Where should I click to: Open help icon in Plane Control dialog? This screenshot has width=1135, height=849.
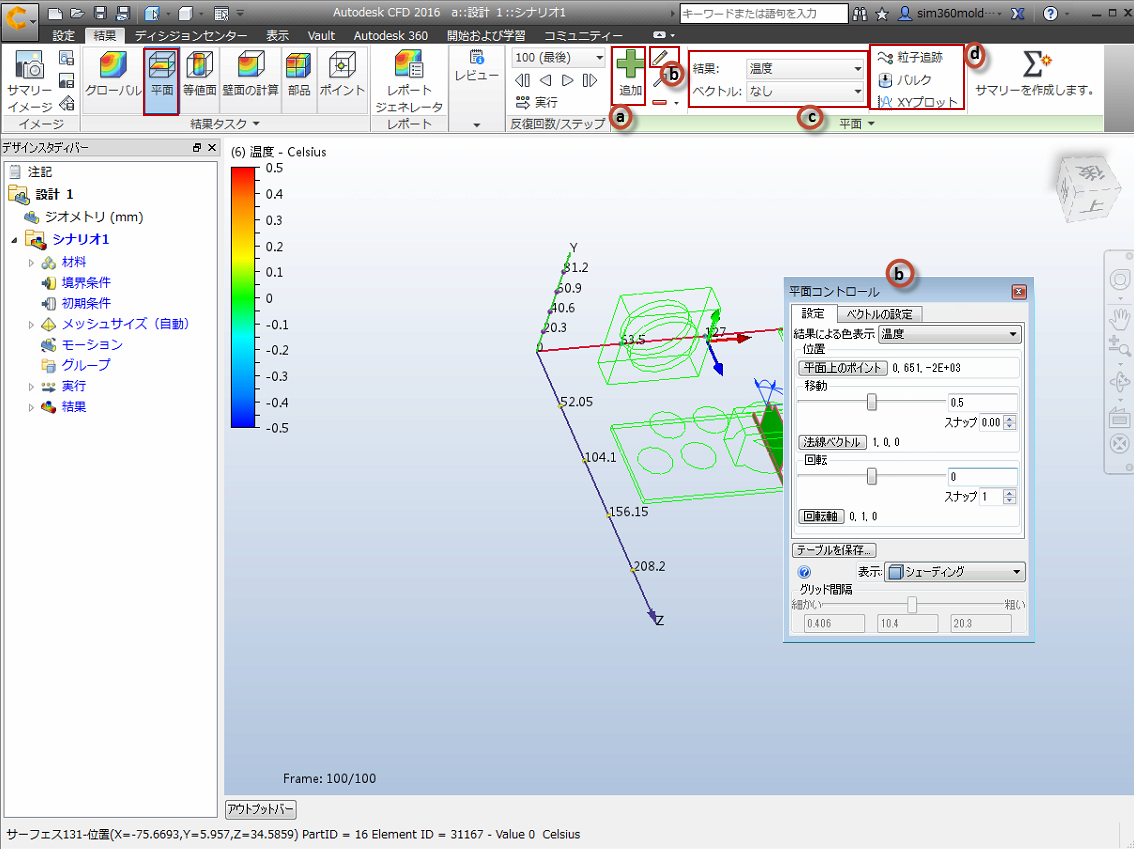coord(803,572)
